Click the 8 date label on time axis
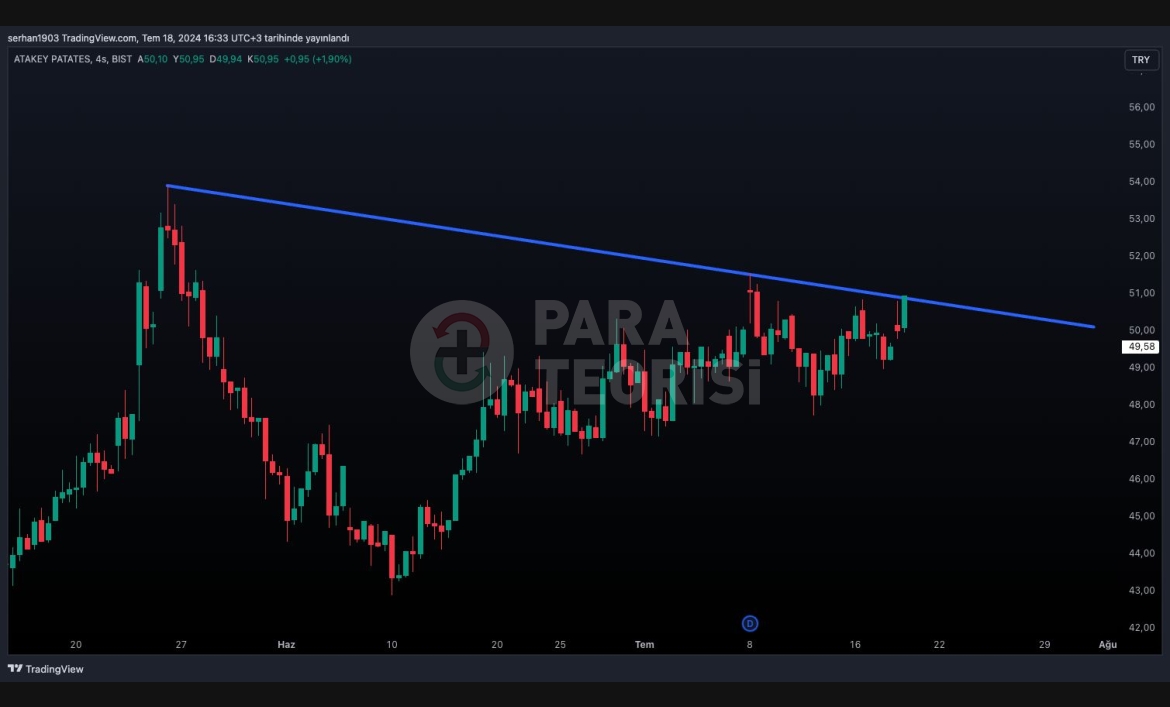The width and height of the screenshot is (1170, 707). (750, 644)
